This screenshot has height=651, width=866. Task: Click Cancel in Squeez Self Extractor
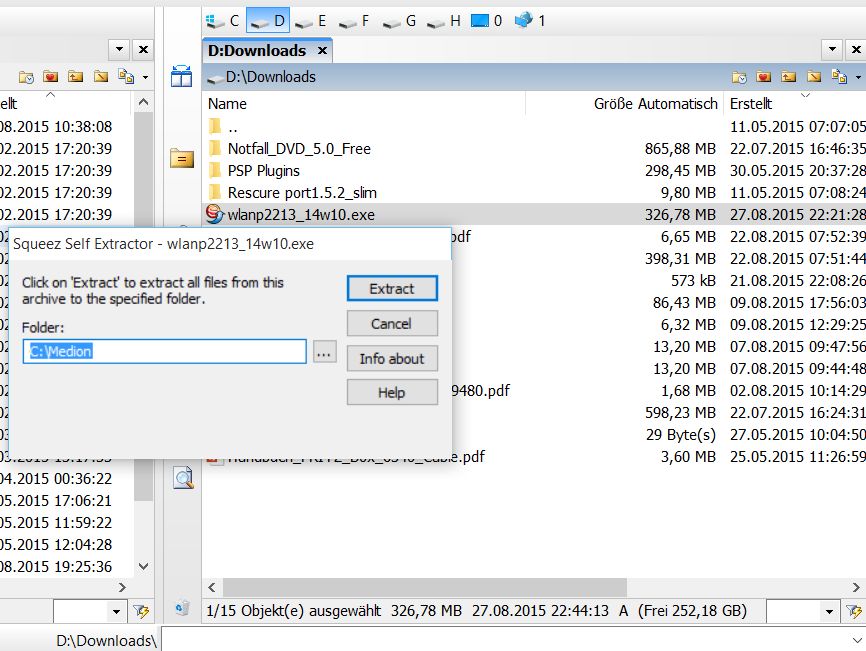[391, 323]
